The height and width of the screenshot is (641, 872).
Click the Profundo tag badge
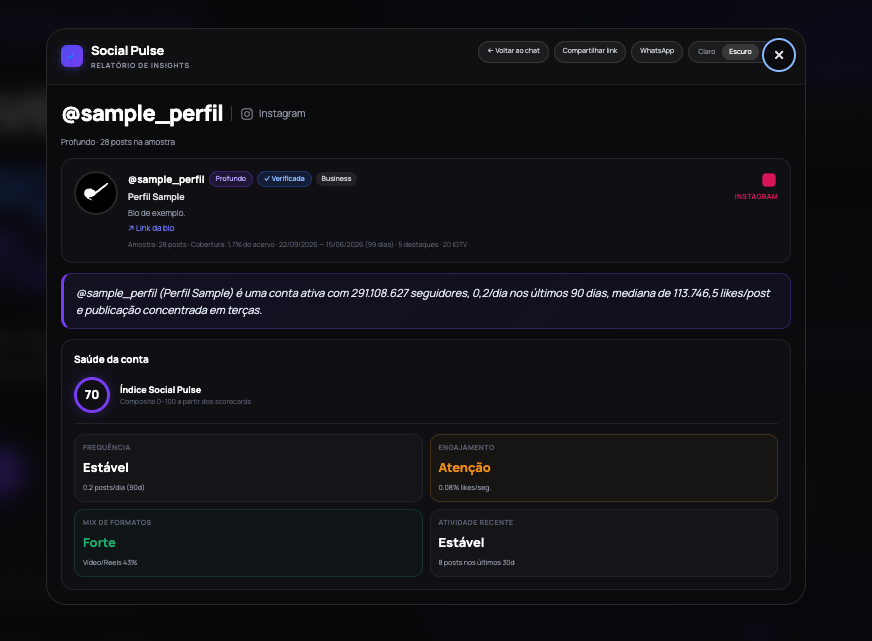[x=231, y=178]
